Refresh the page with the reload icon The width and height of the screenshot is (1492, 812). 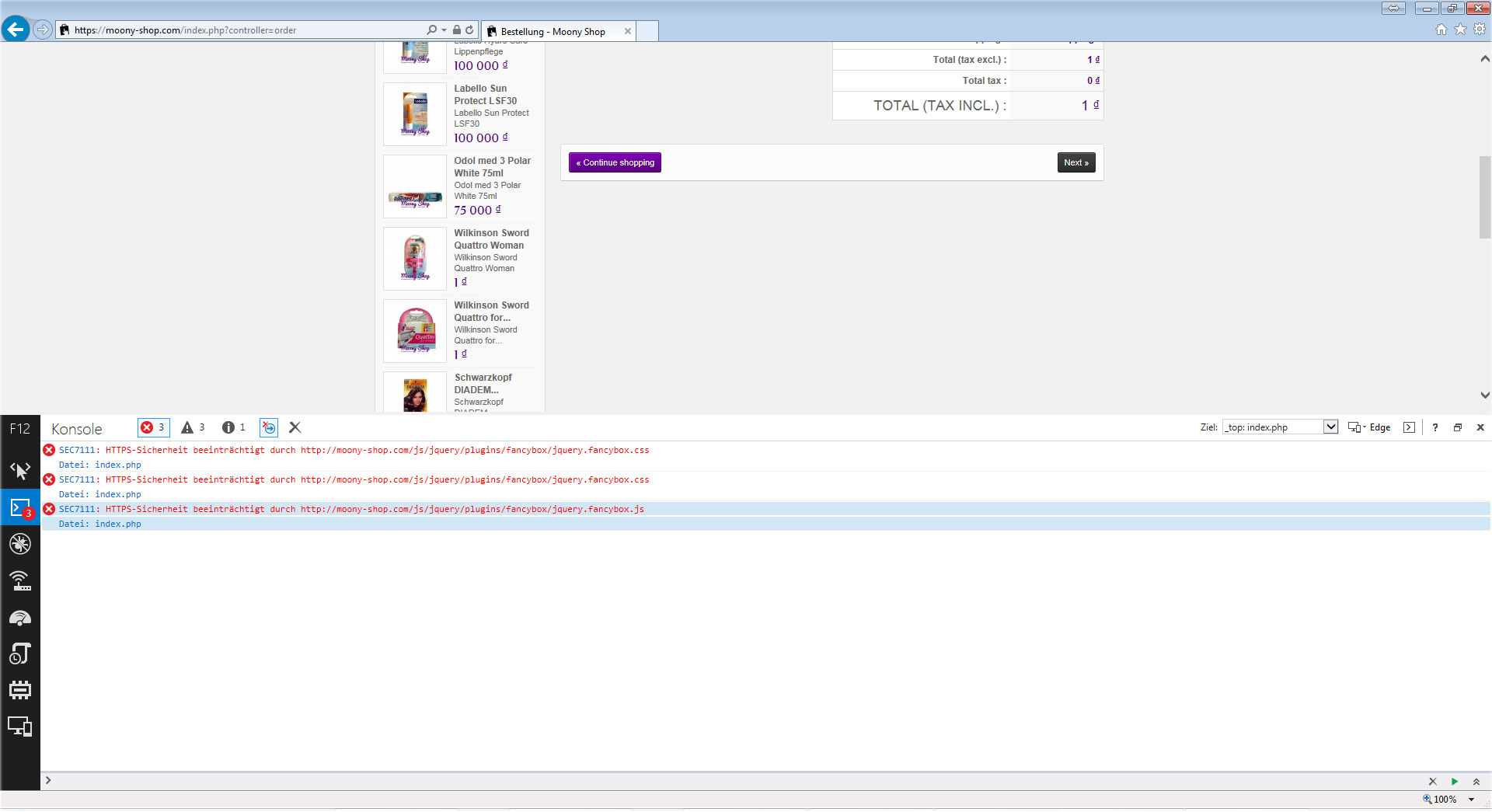click(x=469, y=30)
